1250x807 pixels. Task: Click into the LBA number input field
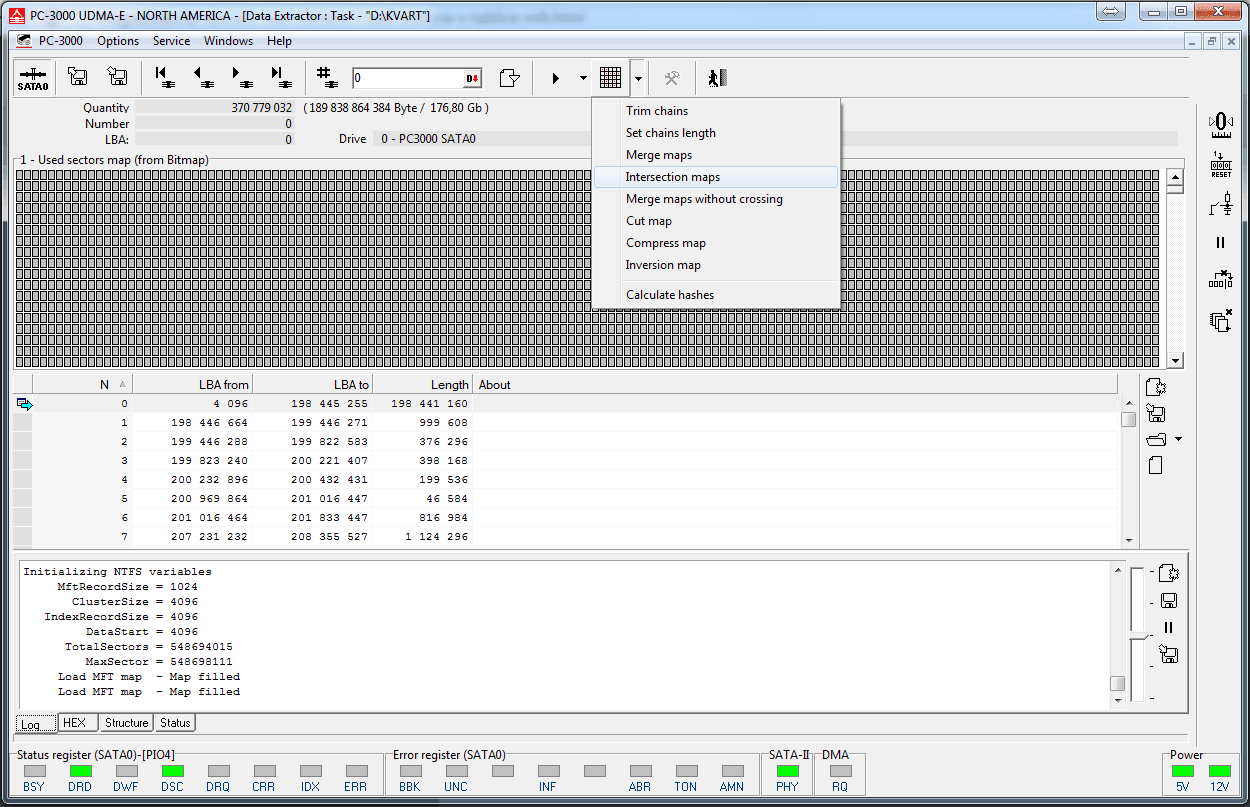point(407,78)
